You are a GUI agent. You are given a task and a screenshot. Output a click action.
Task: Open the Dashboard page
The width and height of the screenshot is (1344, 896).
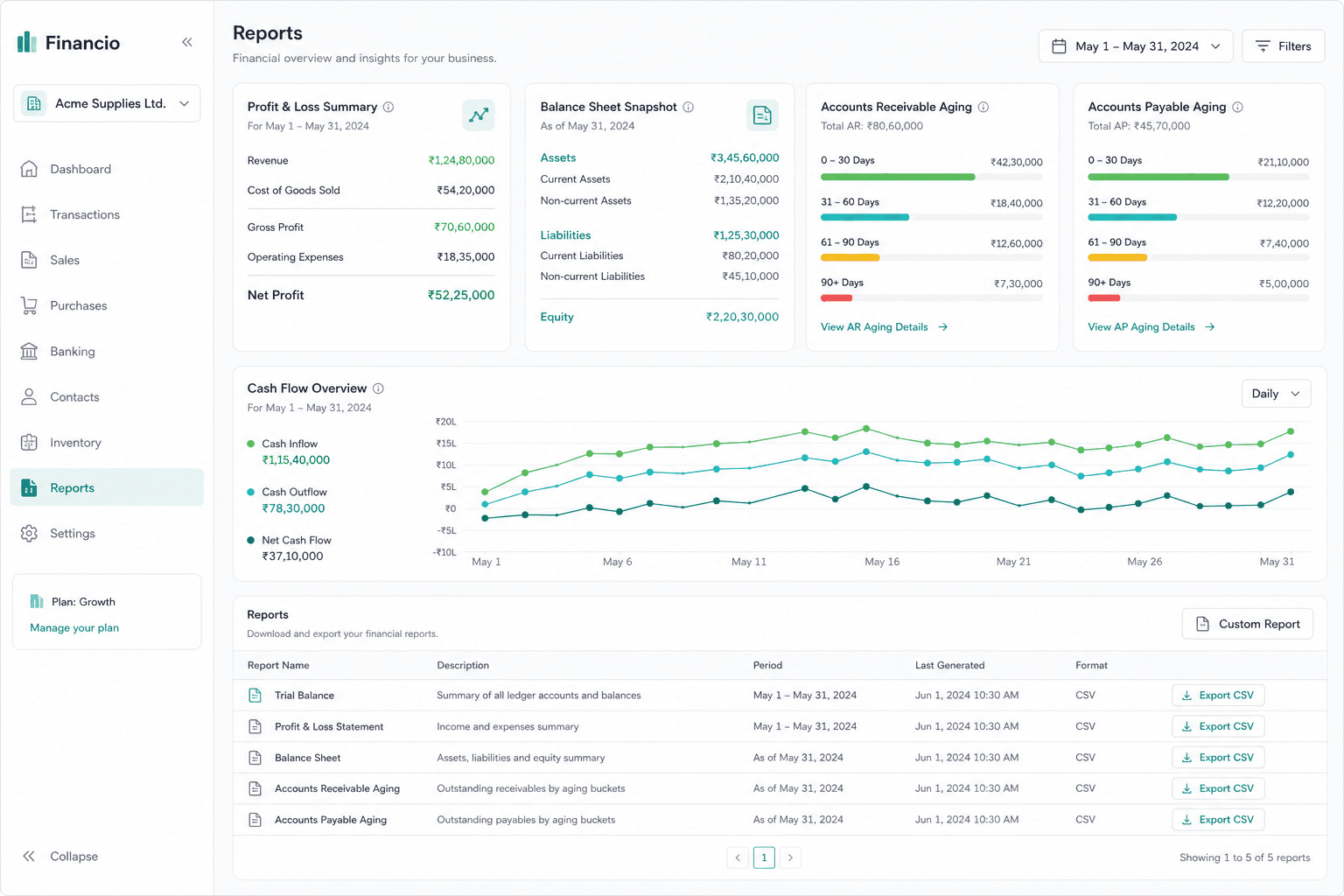[107, 169]
